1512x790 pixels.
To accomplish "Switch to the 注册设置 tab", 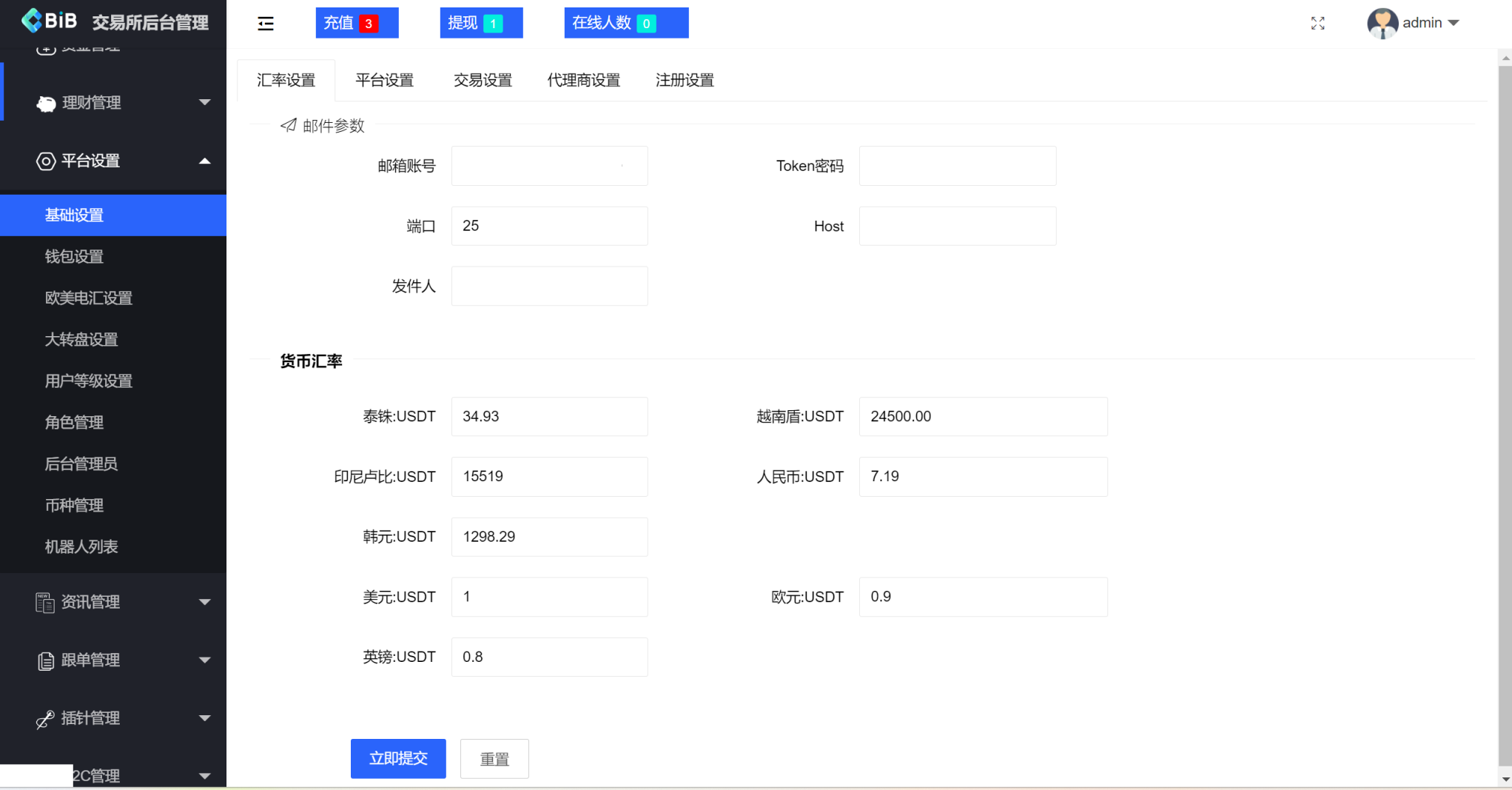I will tap(684, 80).
